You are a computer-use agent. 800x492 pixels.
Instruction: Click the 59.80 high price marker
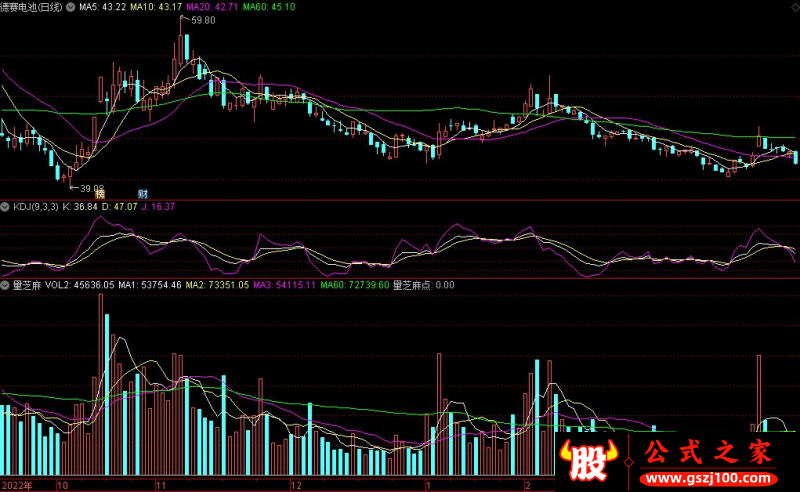click(x=203, y=20)
